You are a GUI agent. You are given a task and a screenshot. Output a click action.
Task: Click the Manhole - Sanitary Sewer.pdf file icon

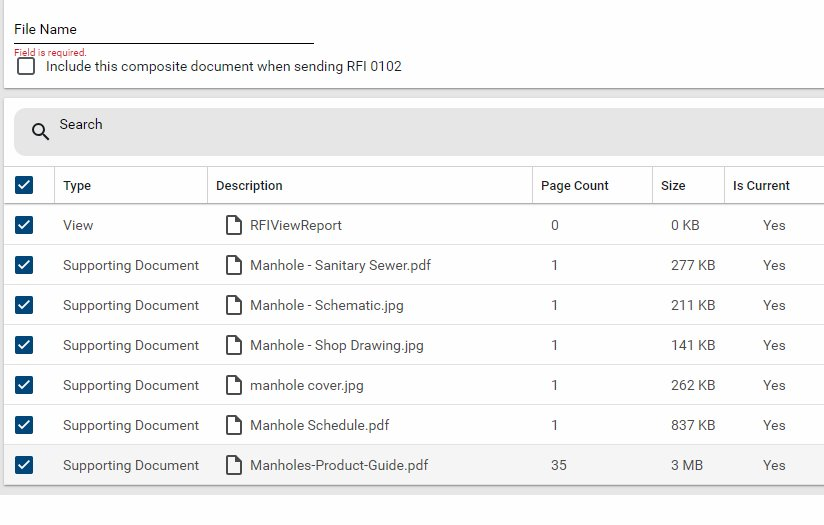(x=234, y=265)
